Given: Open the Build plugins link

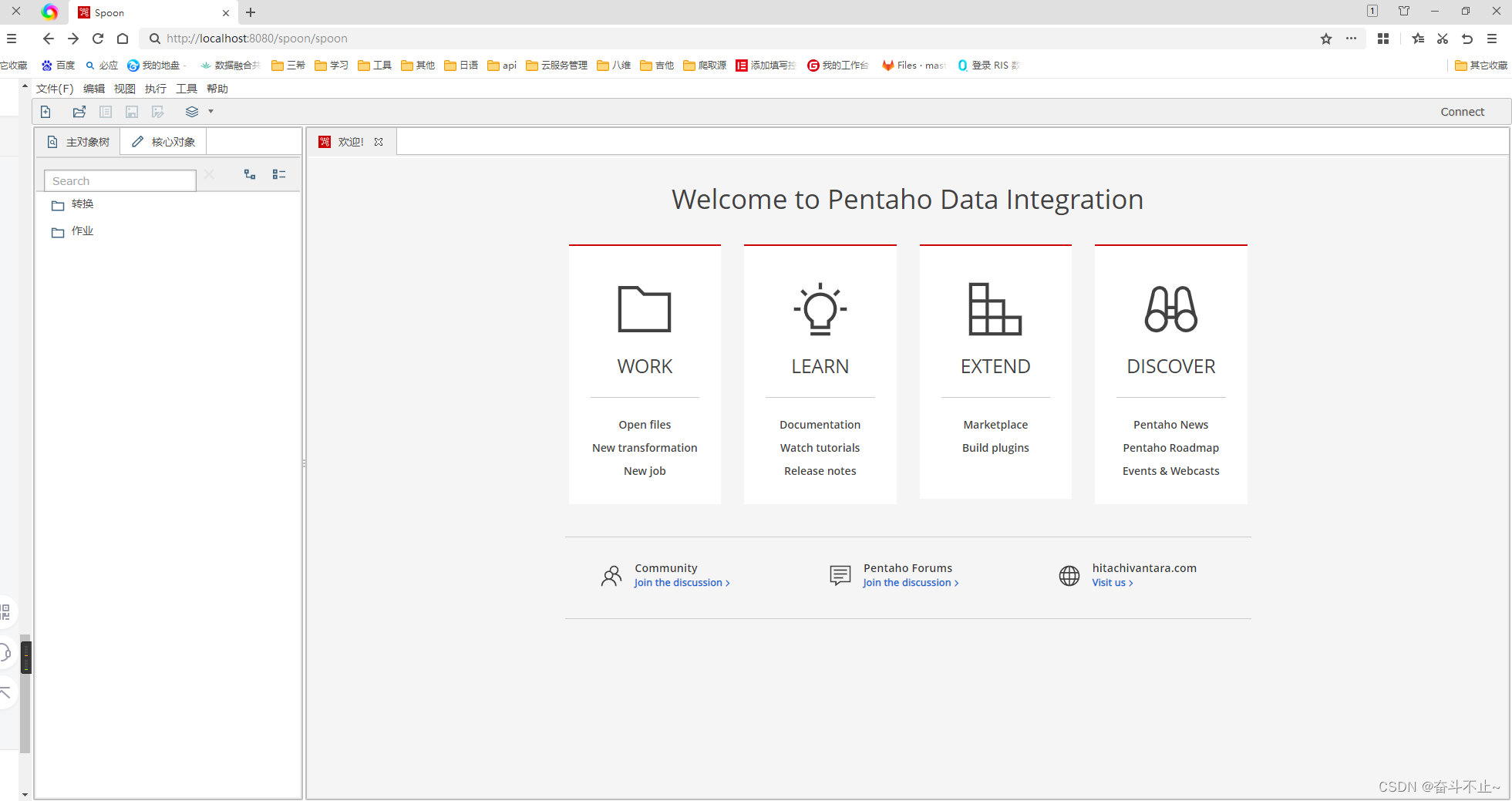Looking at the screenshot, I should tap(995, 448).
